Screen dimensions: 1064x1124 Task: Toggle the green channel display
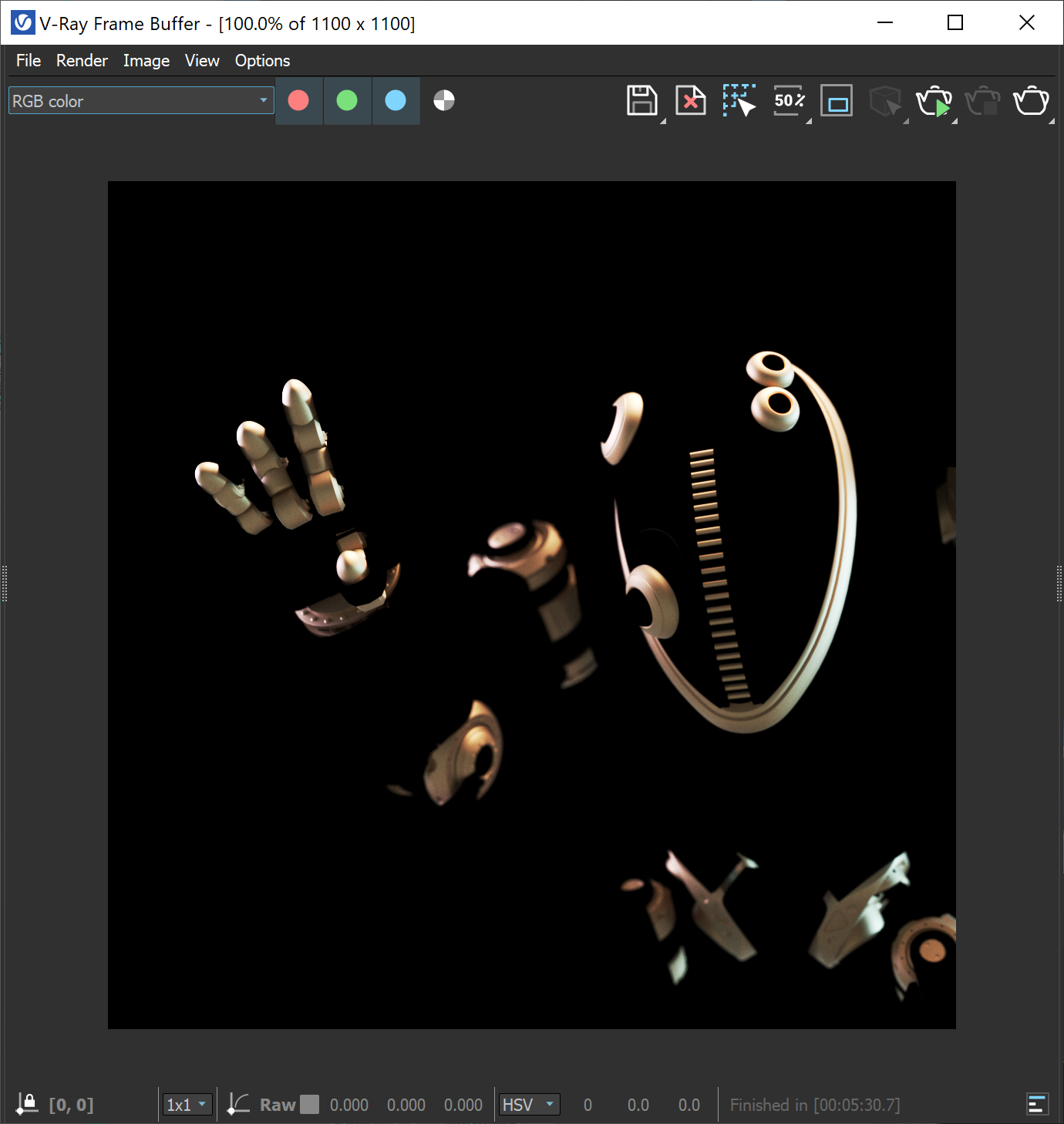pos(347,100)
